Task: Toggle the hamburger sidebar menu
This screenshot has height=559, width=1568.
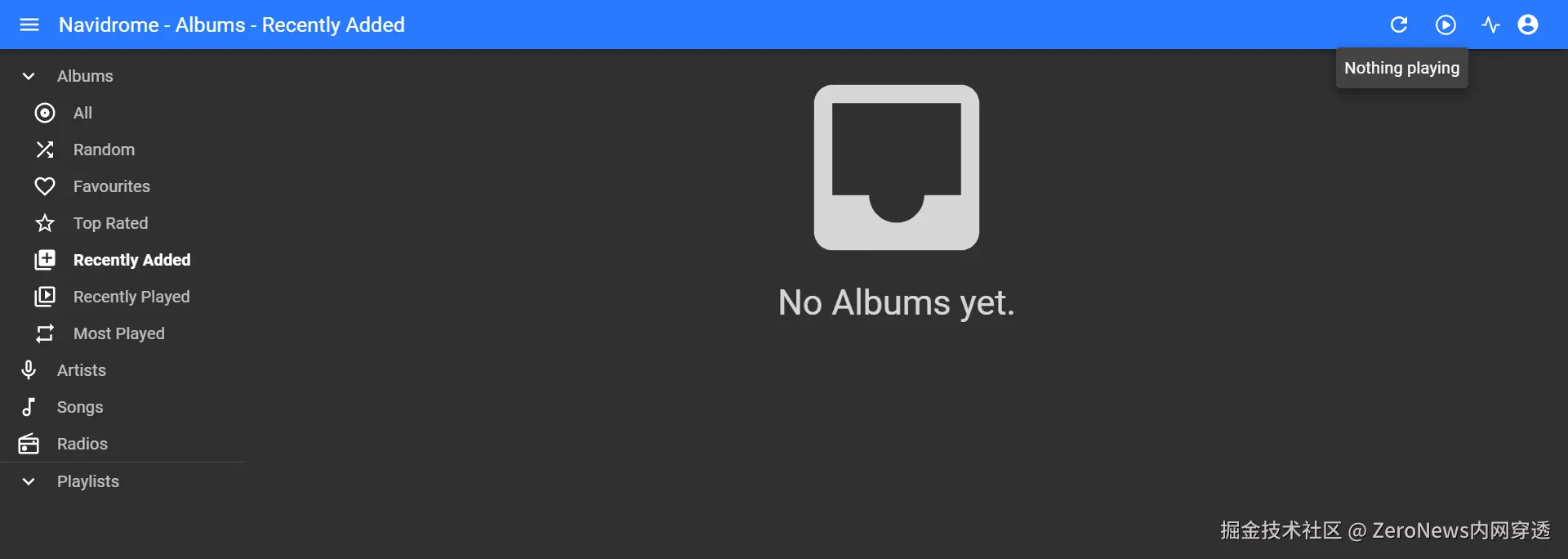Action: coord(29,25)
